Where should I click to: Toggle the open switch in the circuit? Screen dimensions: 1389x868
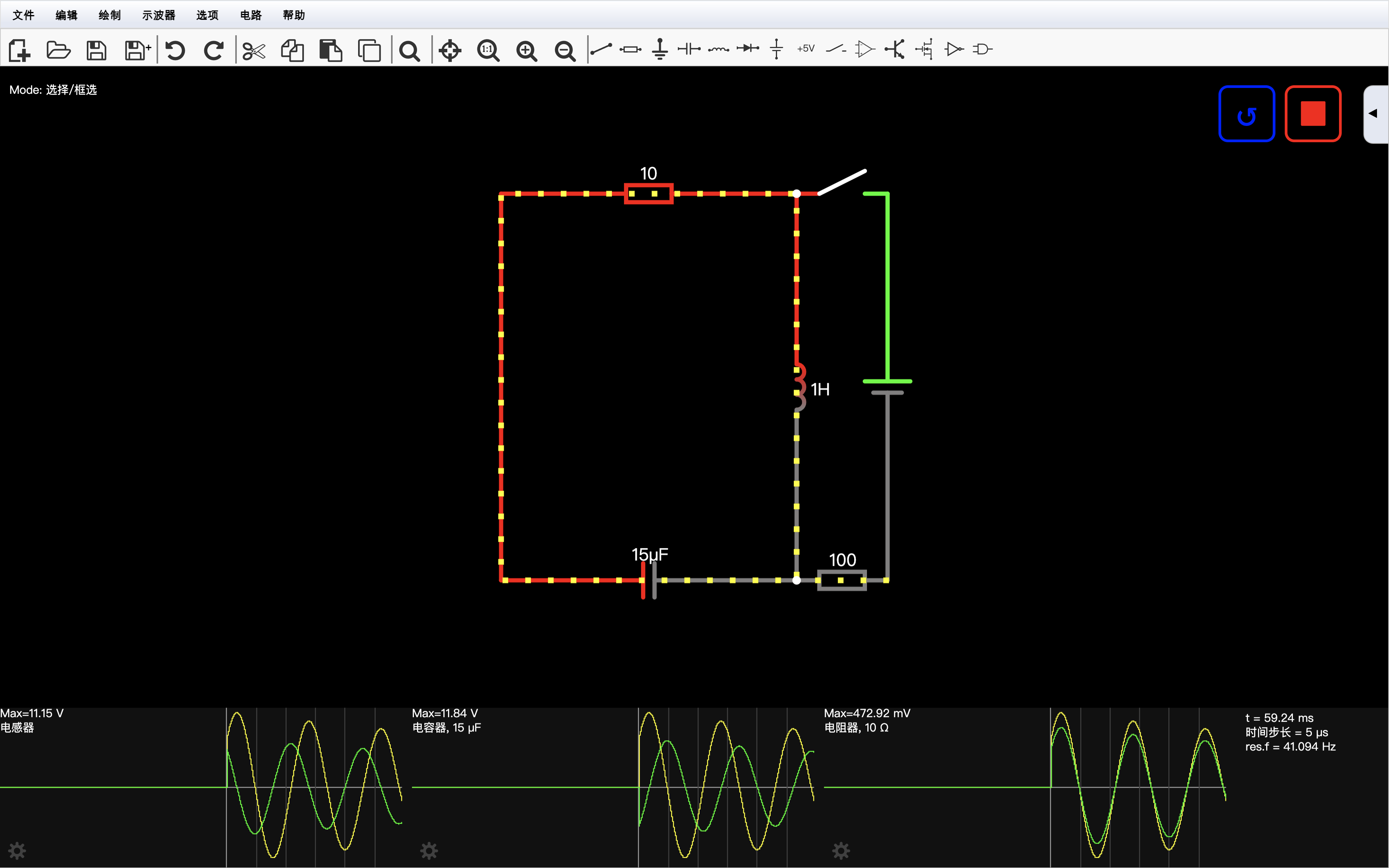[842, 183]
